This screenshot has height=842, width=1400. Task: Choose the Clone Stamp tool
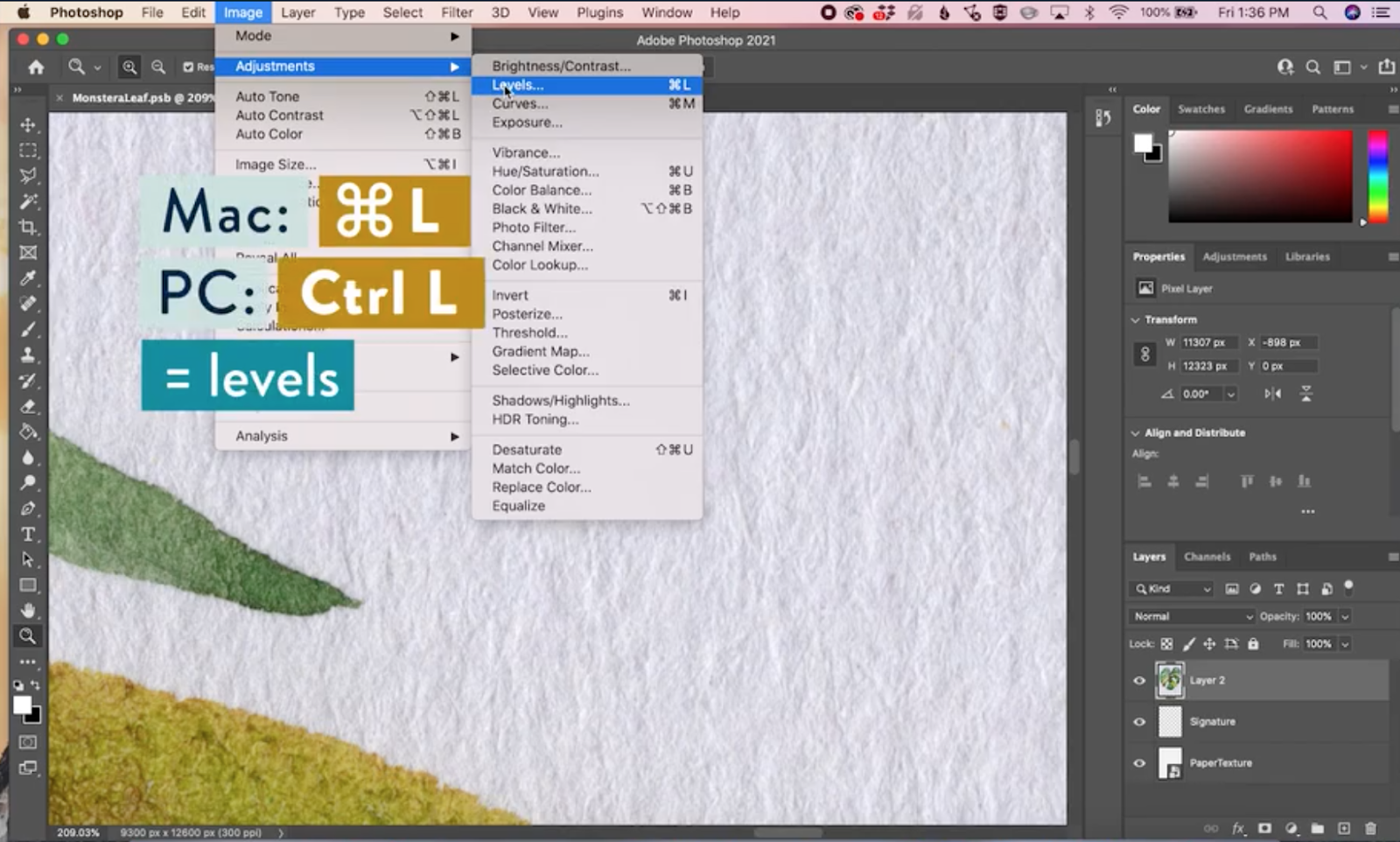pos(28,354)
